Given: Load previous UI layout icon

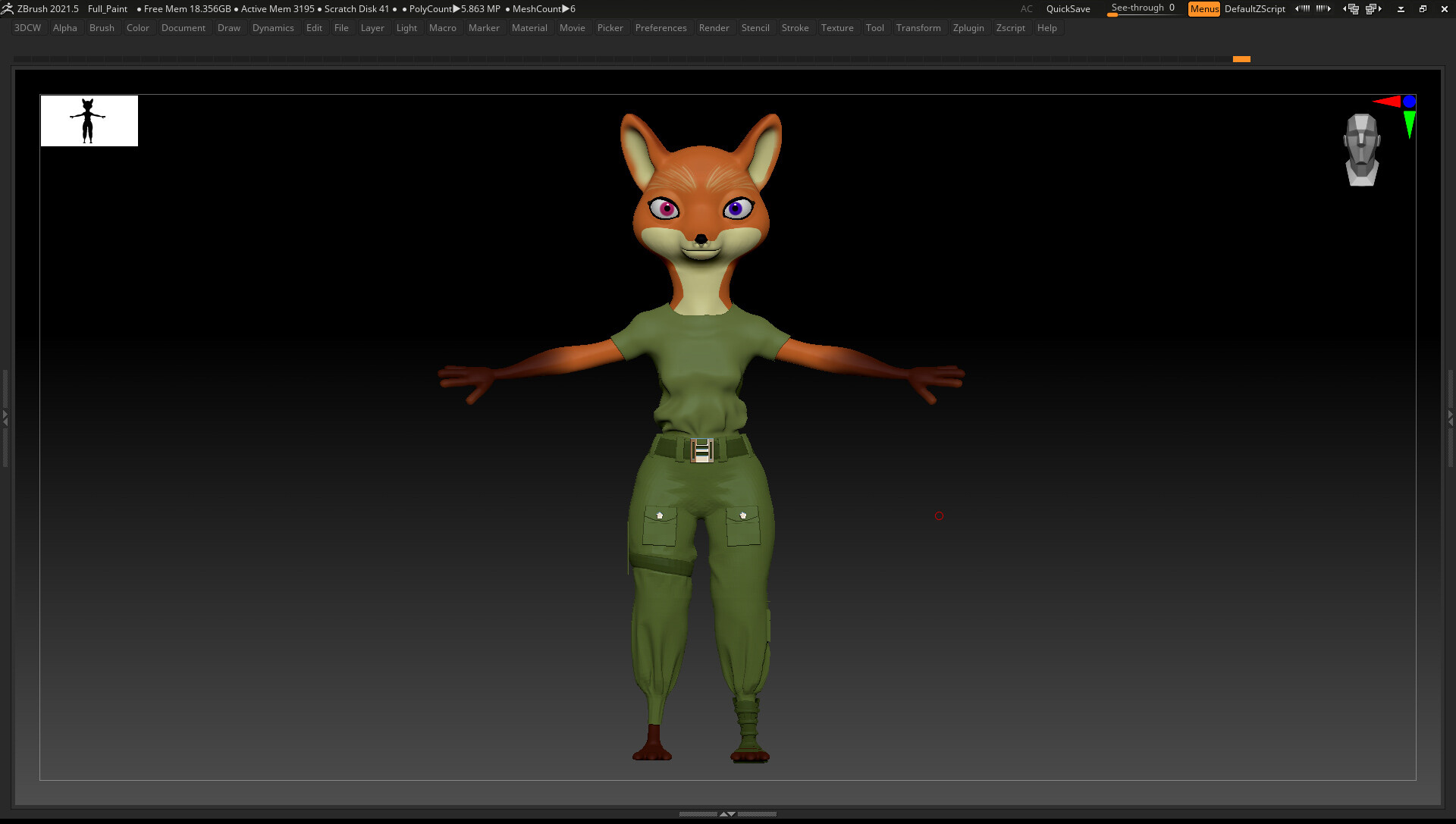Looking at the screenshot, I should pos(1351,8).
